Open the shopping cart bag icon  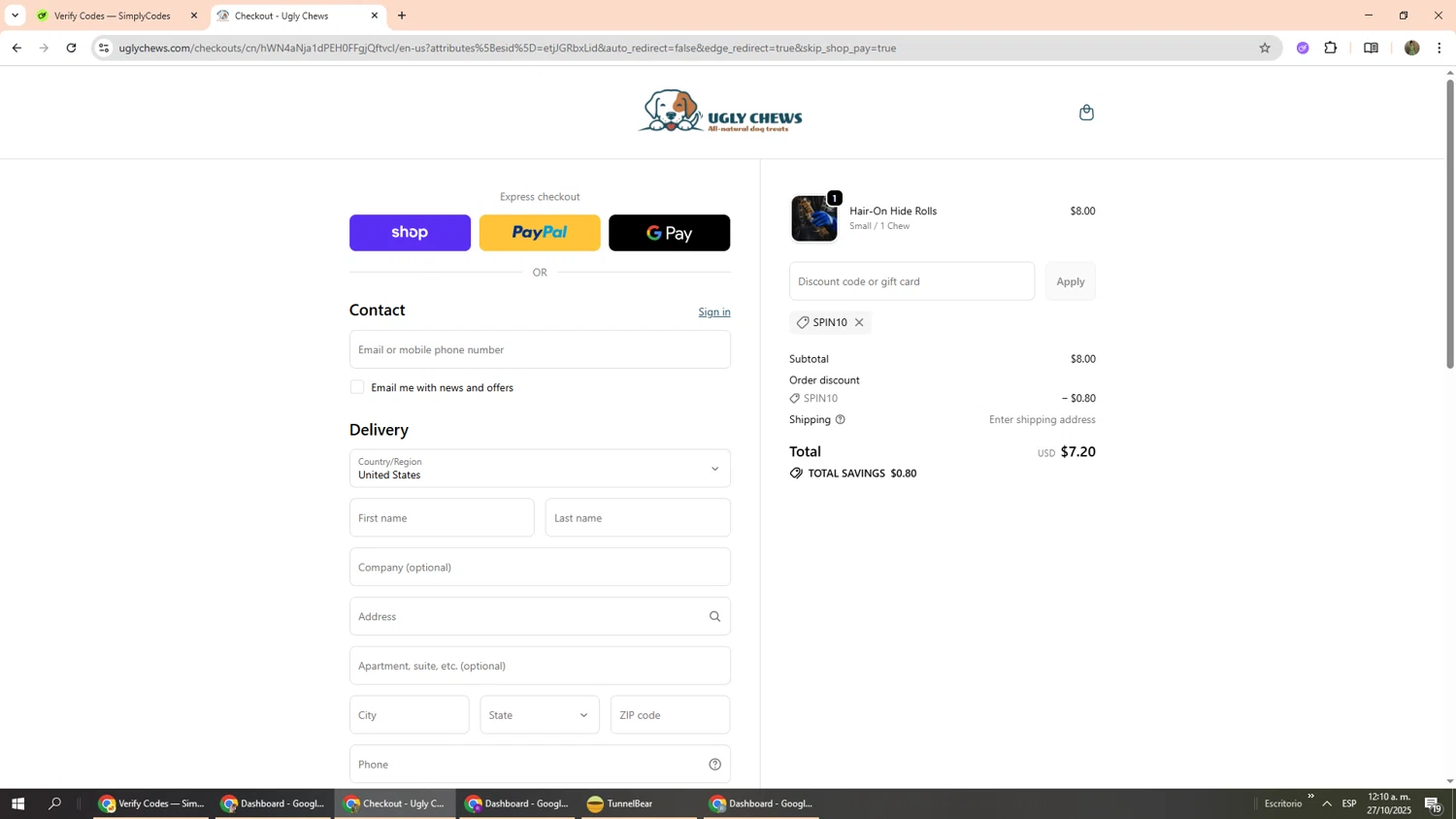1086,113
